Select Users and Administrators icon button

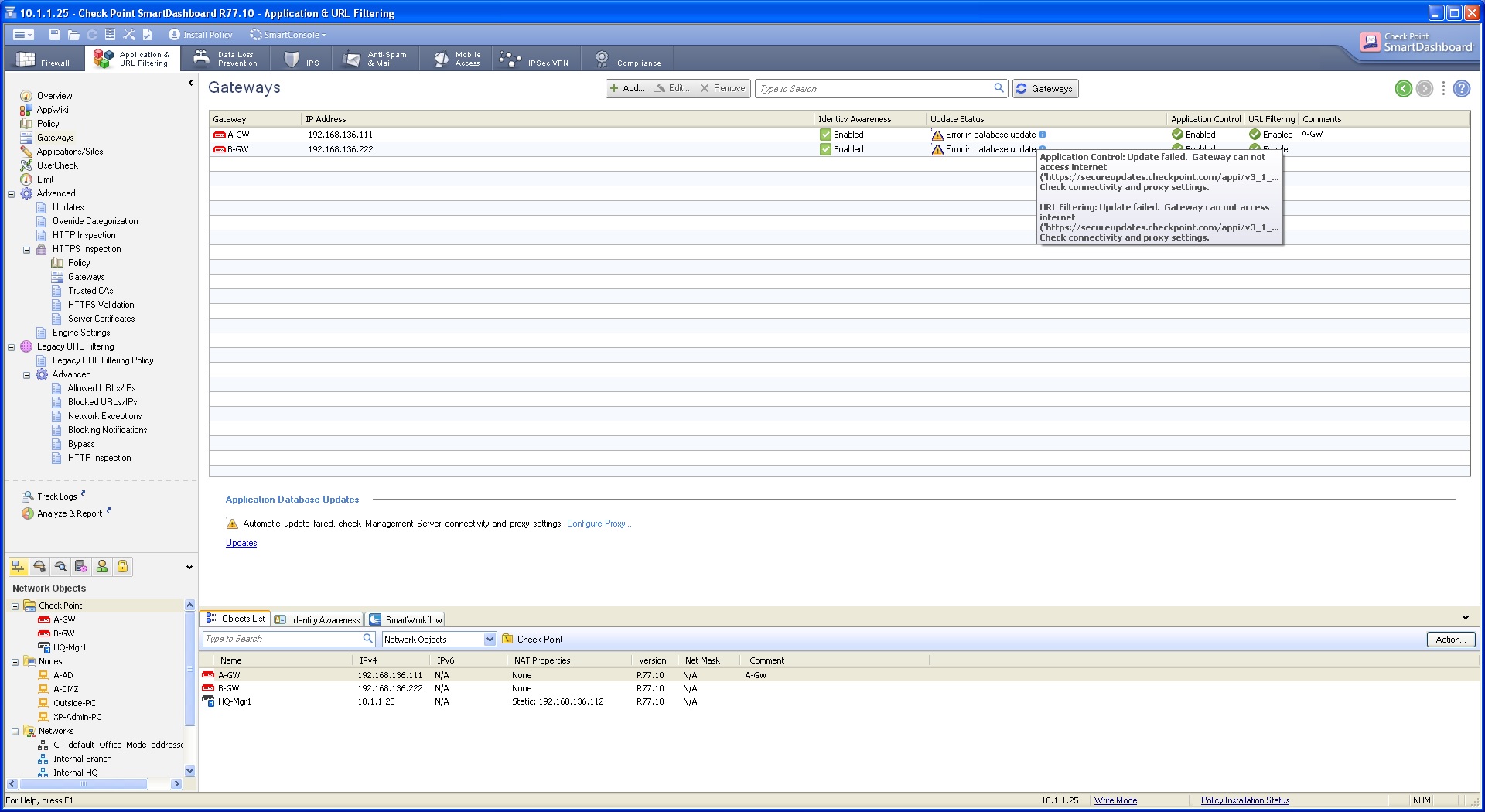(102, 567)
